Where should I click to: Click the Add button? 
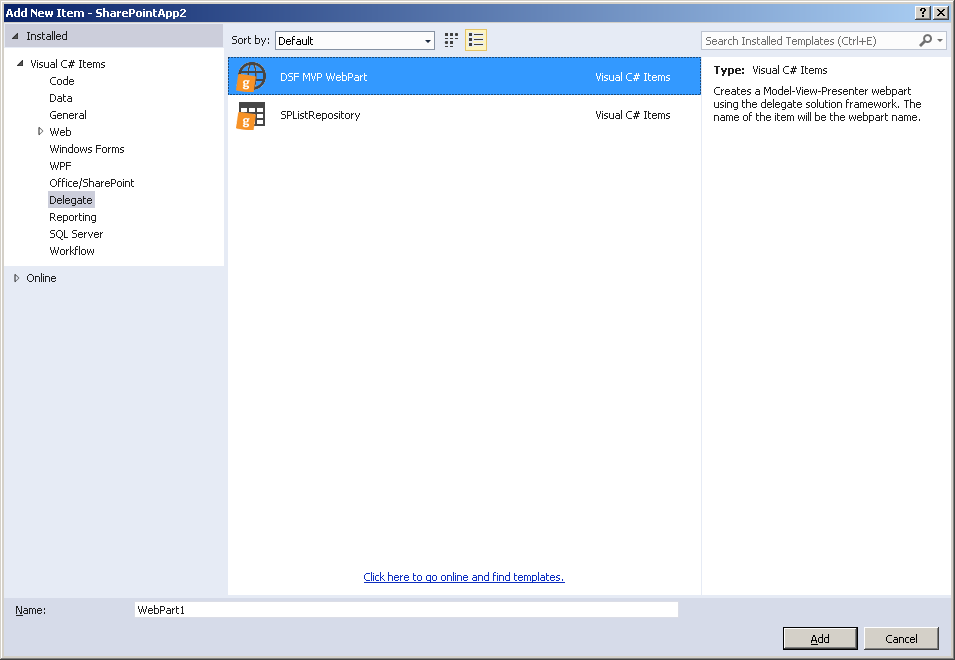pos(819,639)
